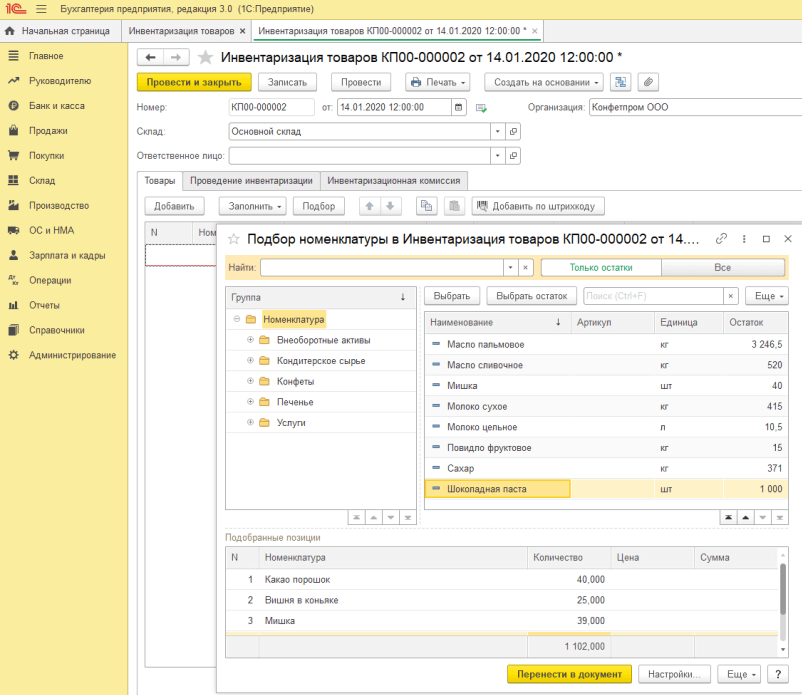Open the Администрирование section
This screenshot has width=803, height=696.
click(x=72, y=355)
